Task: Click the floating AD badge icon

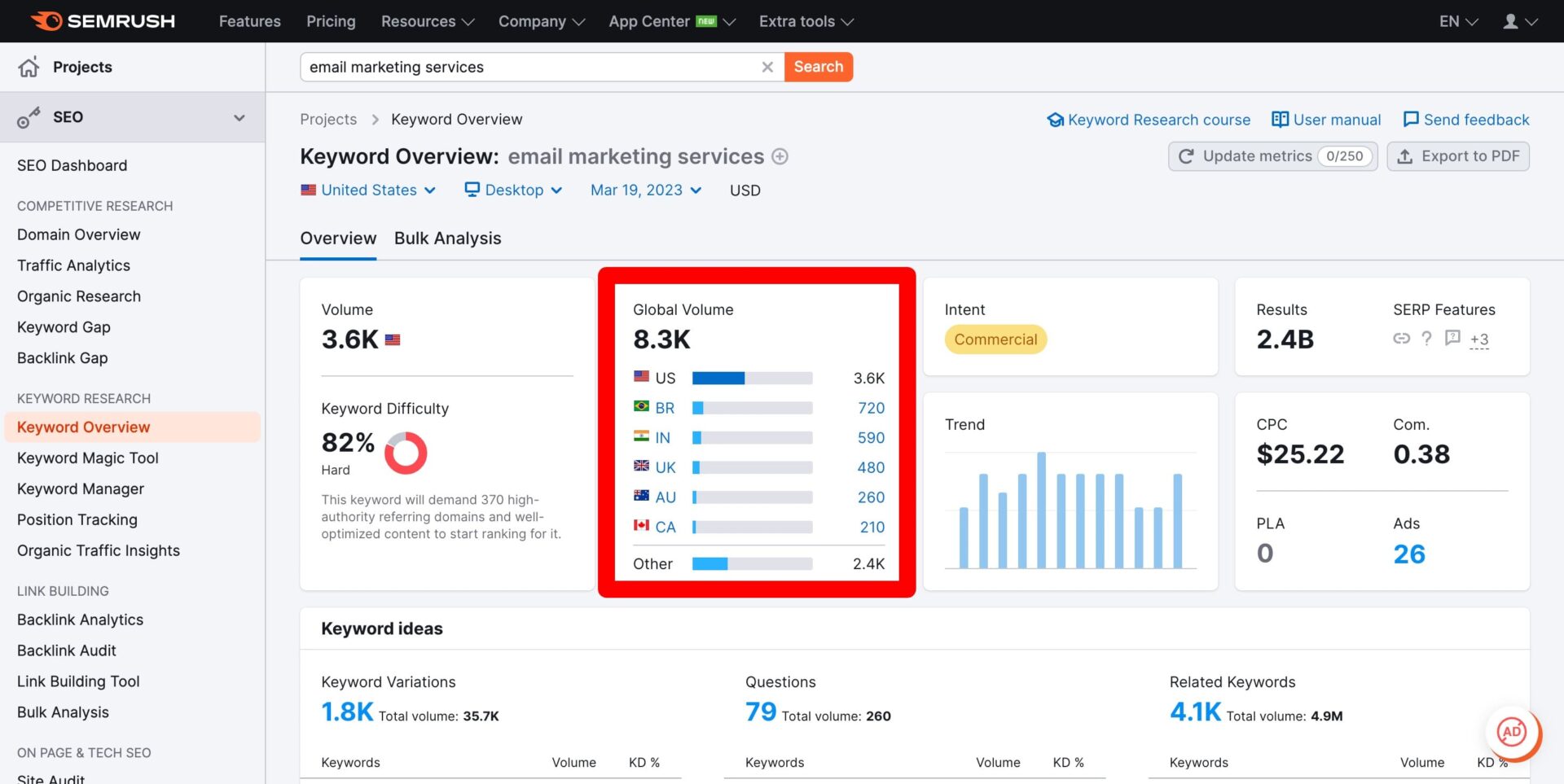Action: coord(1513,731)
